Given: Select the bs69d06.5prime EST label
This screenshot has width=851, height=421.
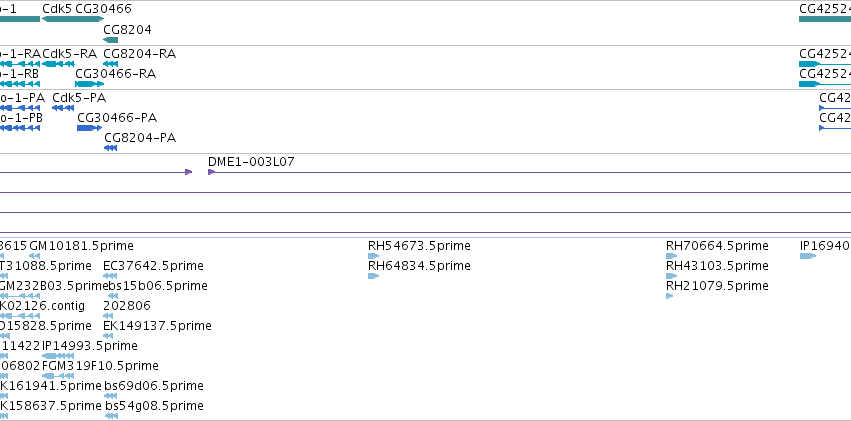Looking at the screenshot, I should [153, 386].
